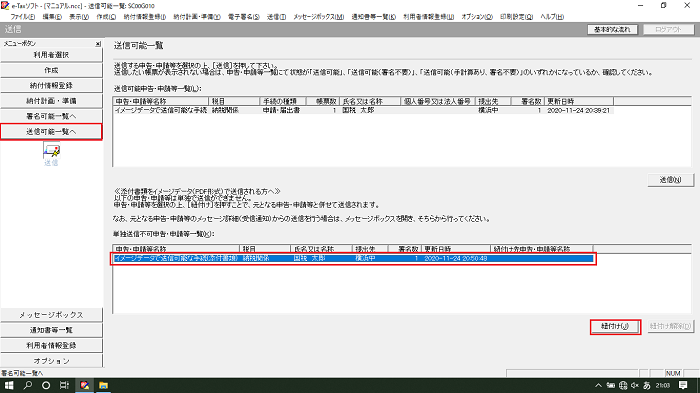The height and width of the screenshot is (393, 700).
Task: Open the ファイル(F) menu
Action: 23,17
